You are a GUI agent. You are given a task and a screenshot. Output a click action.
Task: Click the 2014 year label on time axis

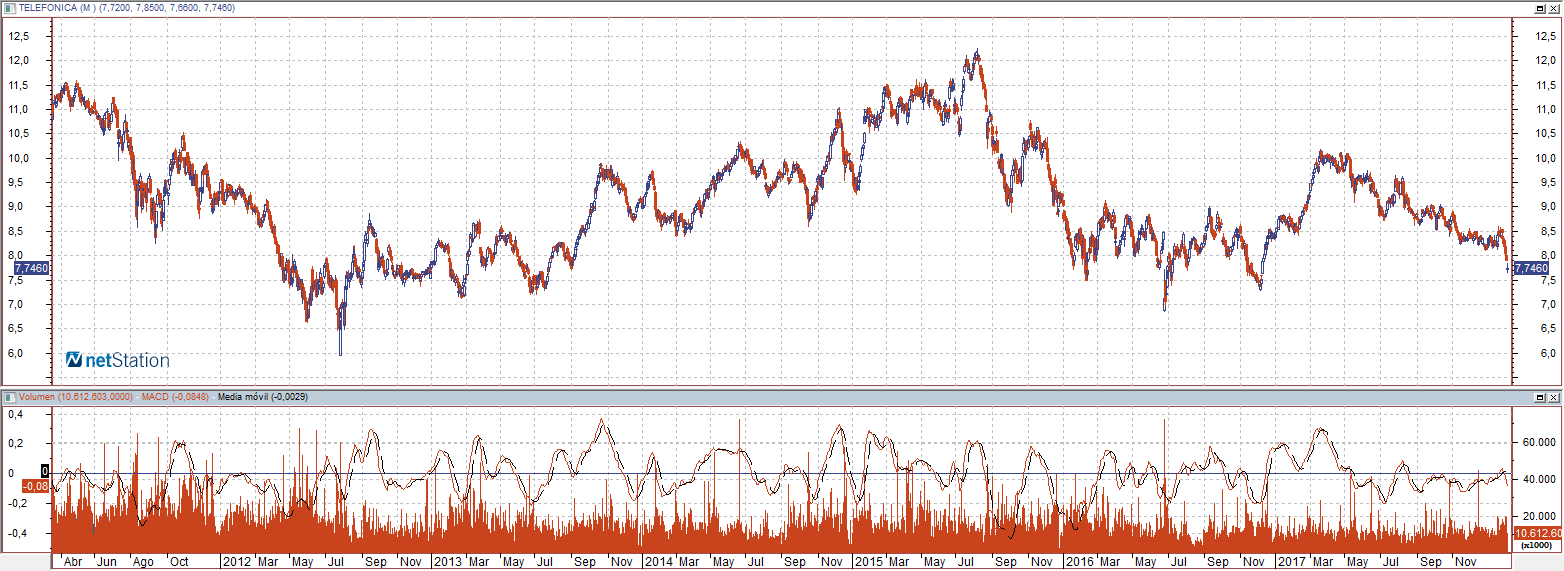[x=658, y=562]
